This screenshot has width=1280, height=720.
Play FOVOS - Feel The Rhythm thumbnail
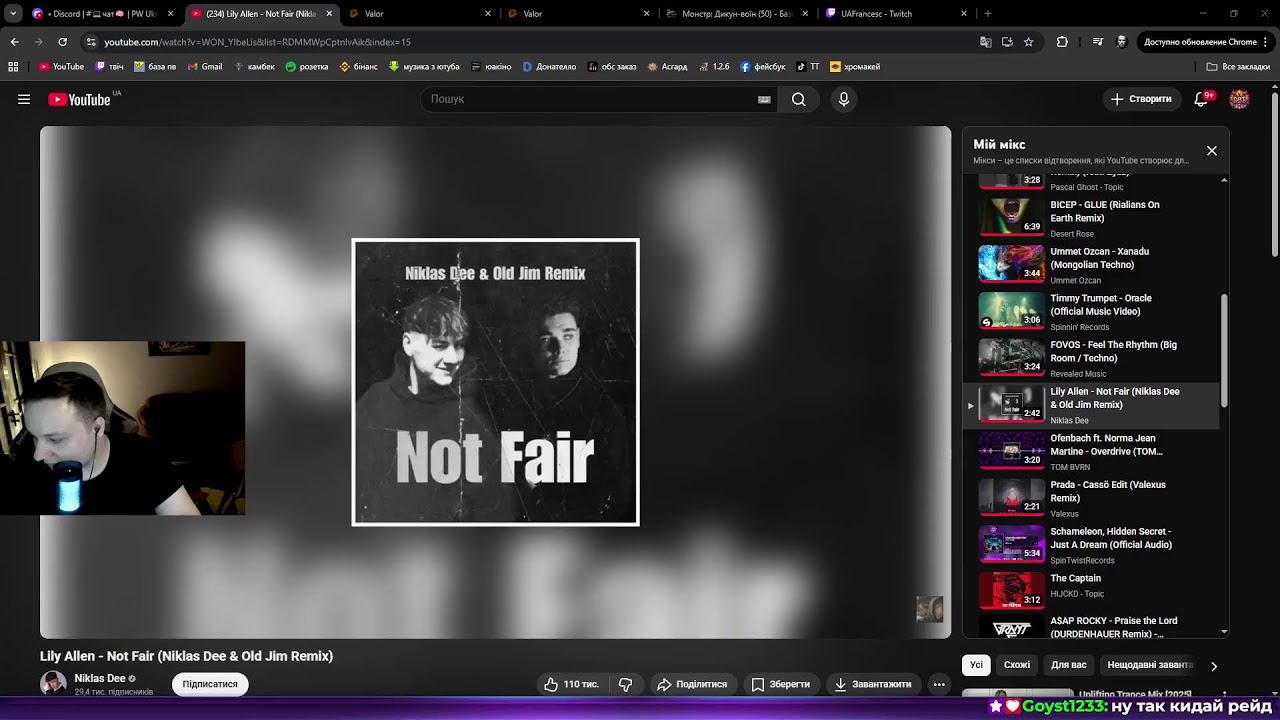coord(1011,357)
